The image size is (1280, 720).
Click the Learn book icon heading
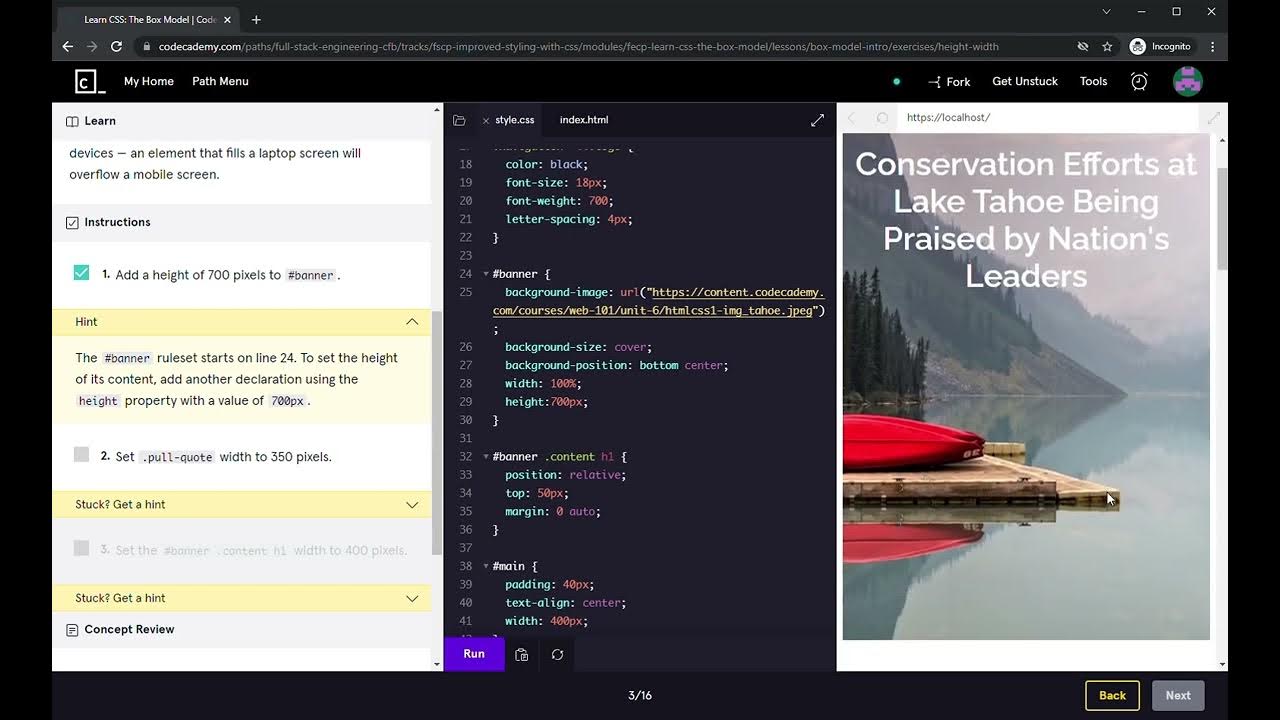click(72, 121)
